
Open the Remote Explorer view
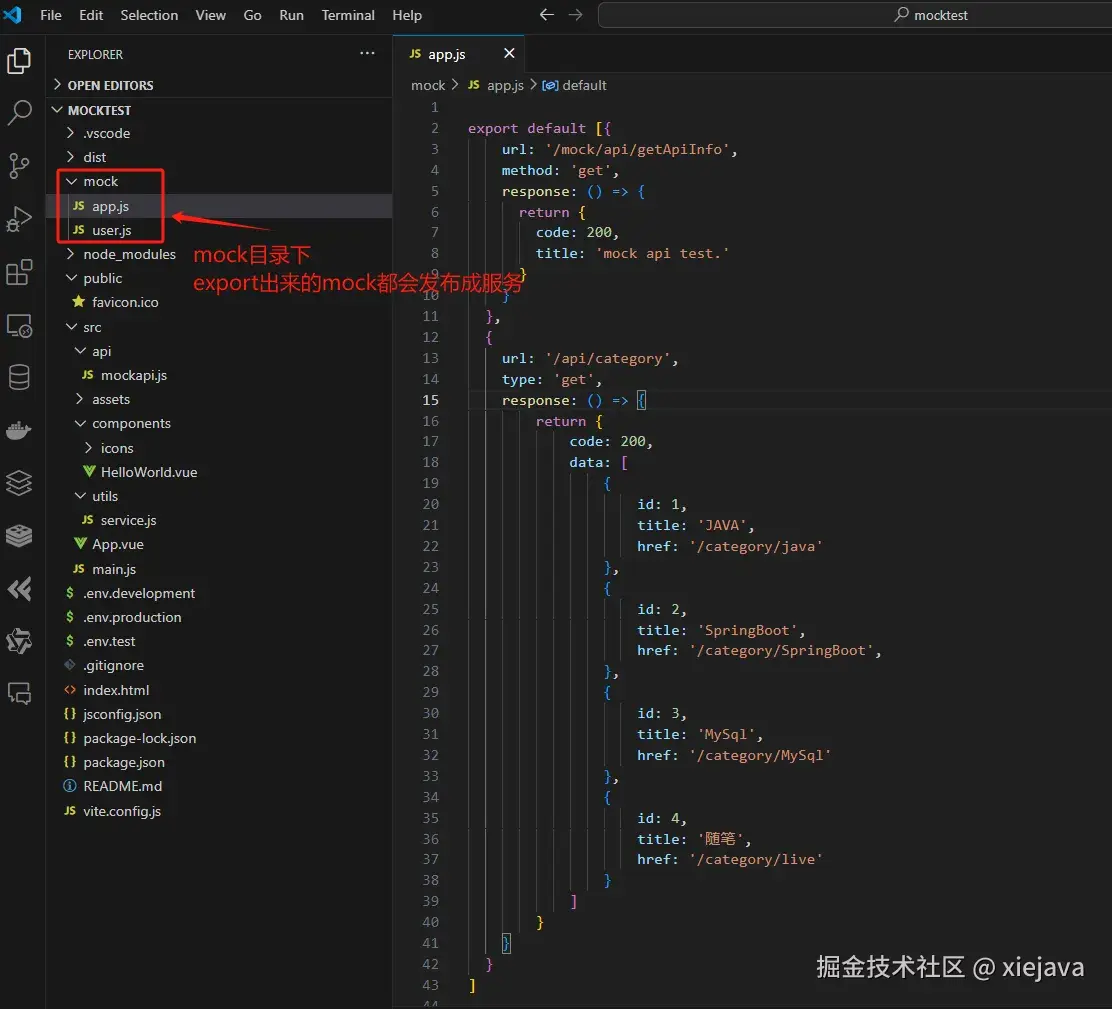(x=19, y=325)
